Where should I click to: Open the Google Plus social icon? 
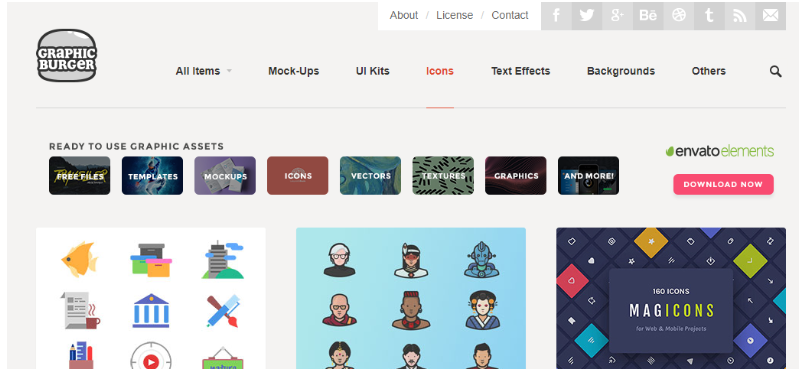click(617, 15)
